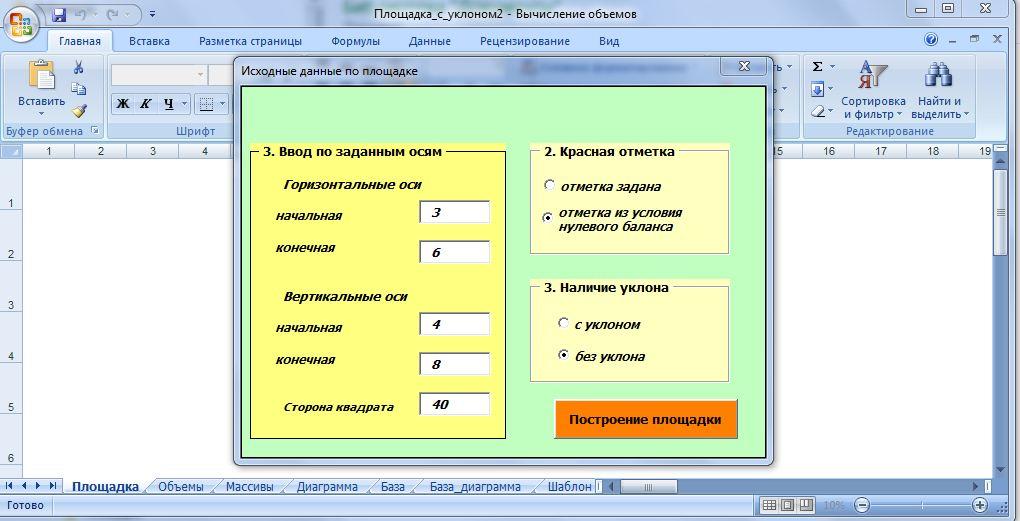The width and height of the screenshot is (1020, 521).
Task: Open the База_диаграмма sheet tab
Action: click(475, 487)
